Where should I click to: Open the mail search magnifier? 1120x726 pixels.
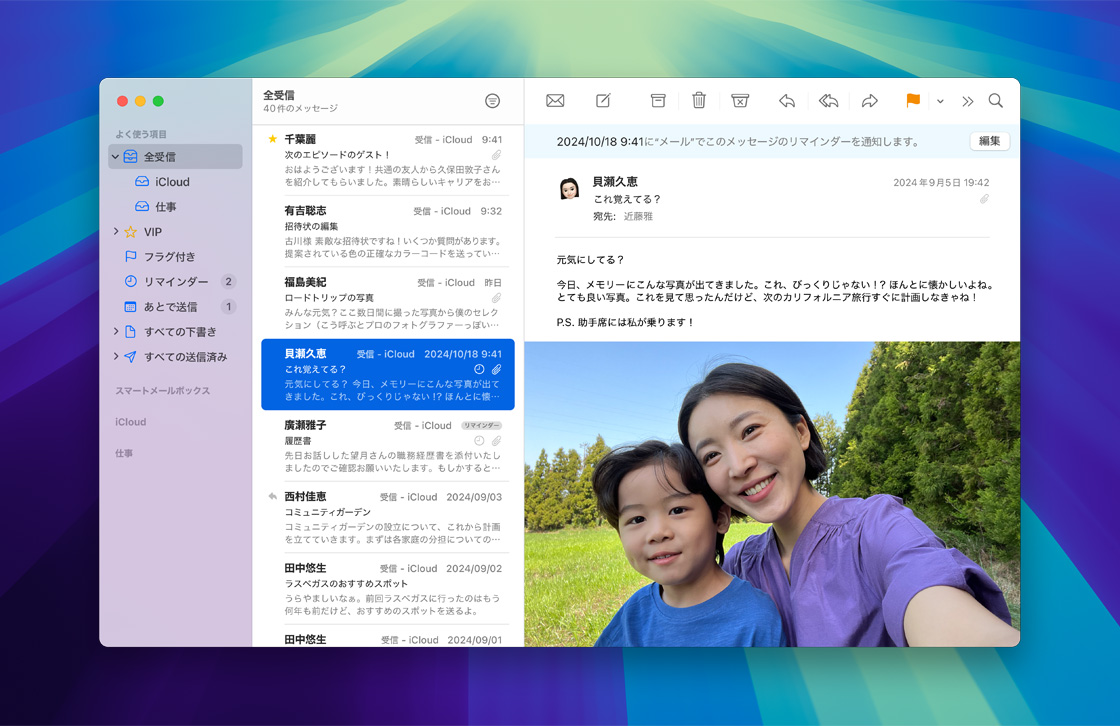click(x=995, y=101)
